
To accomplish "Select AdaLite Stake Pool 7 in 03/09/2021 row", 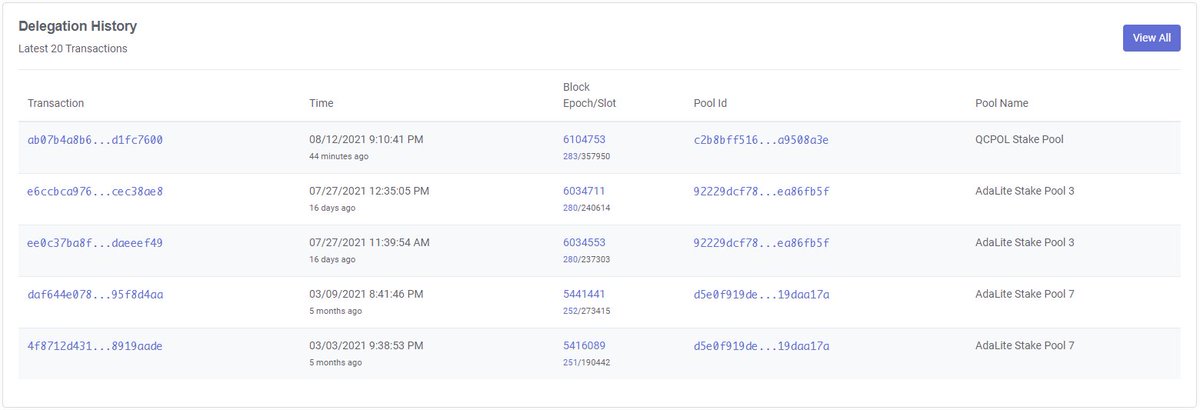I will coord(1025,294).
